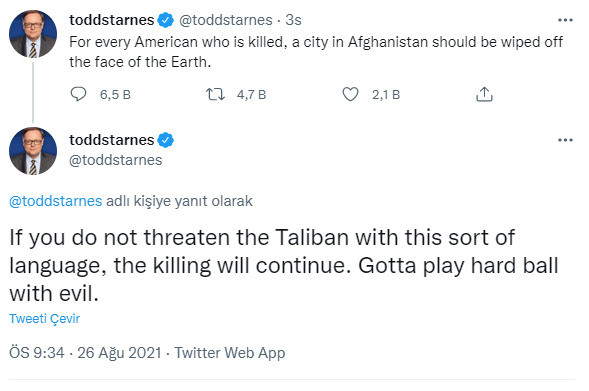Click the bold toddstarnes name in first tweet
Image resolution: width=589 pixels, height=391 pixels.
click(112, 20)
